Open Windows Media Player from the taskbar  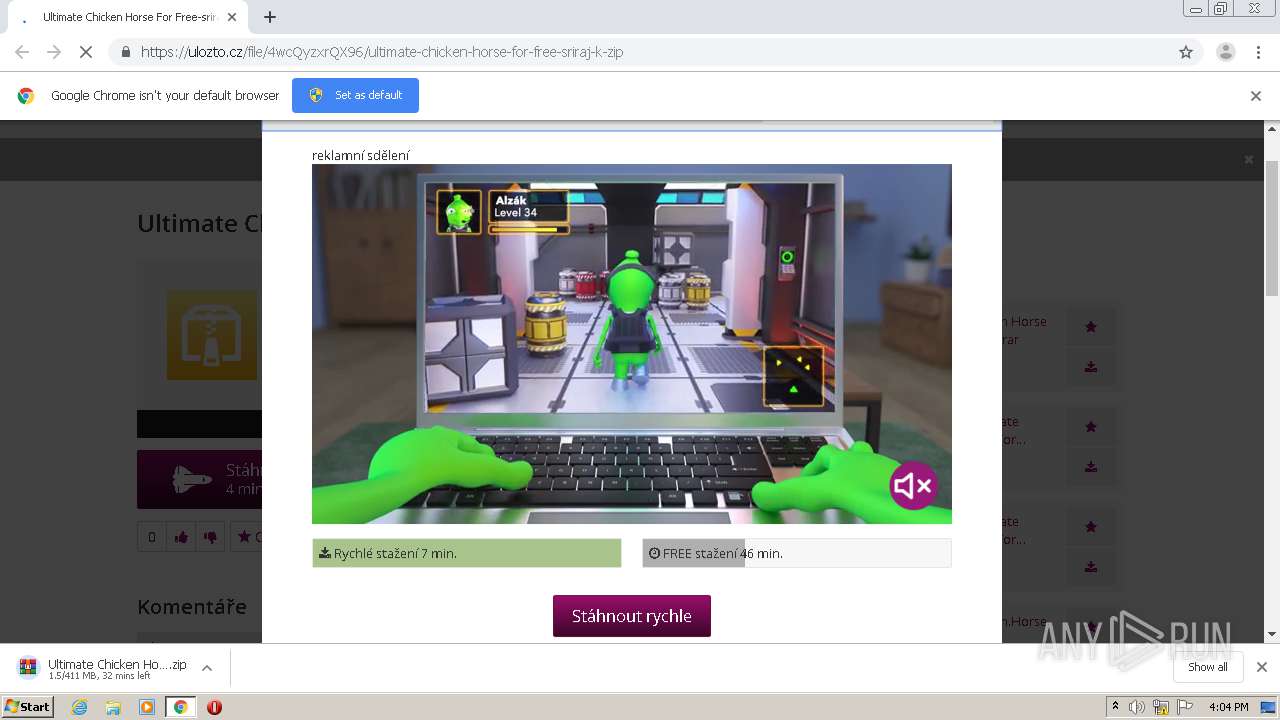tap(147, 707)
